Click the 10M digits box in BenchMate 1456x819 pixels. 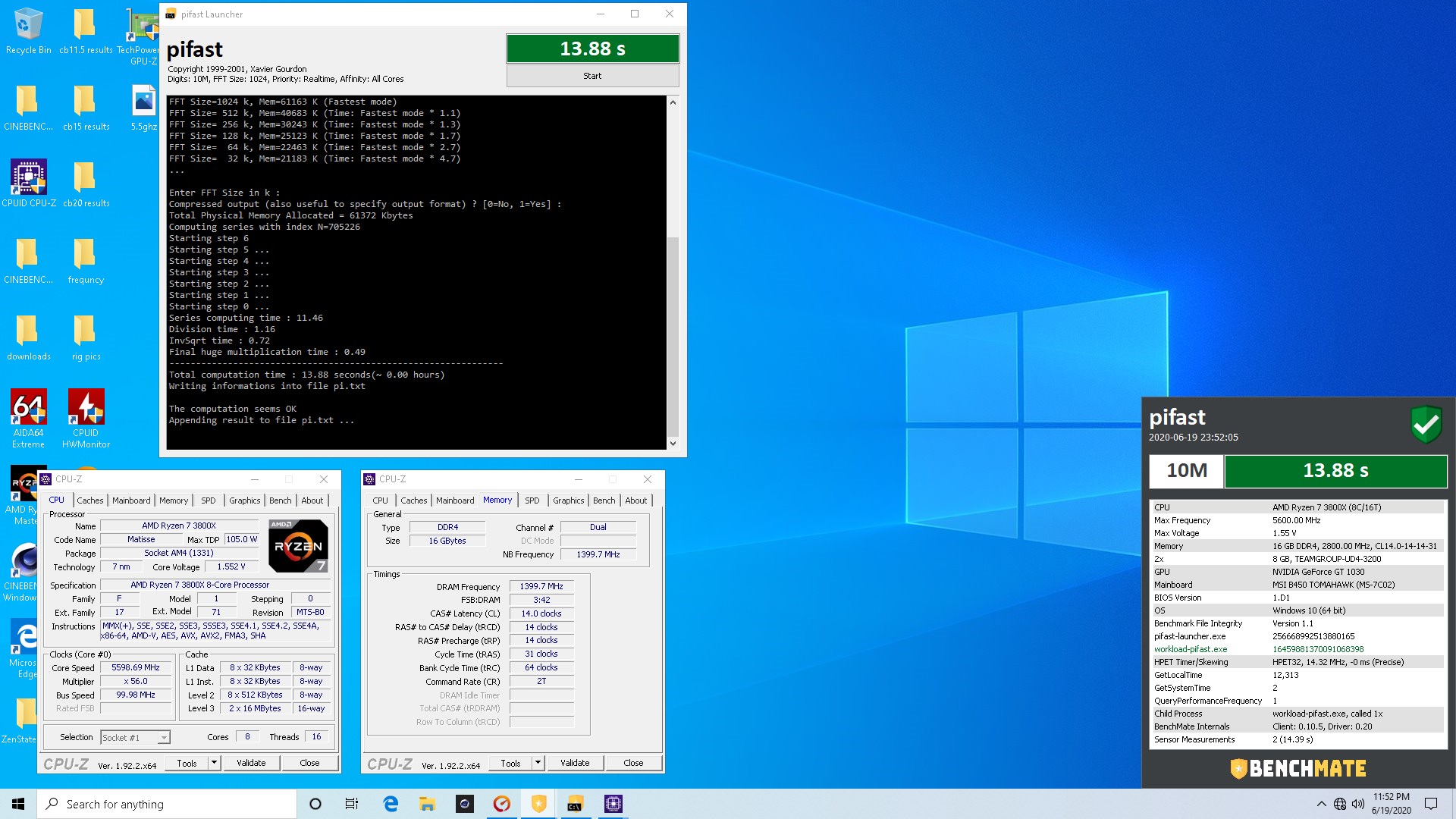pos(1186,470)
